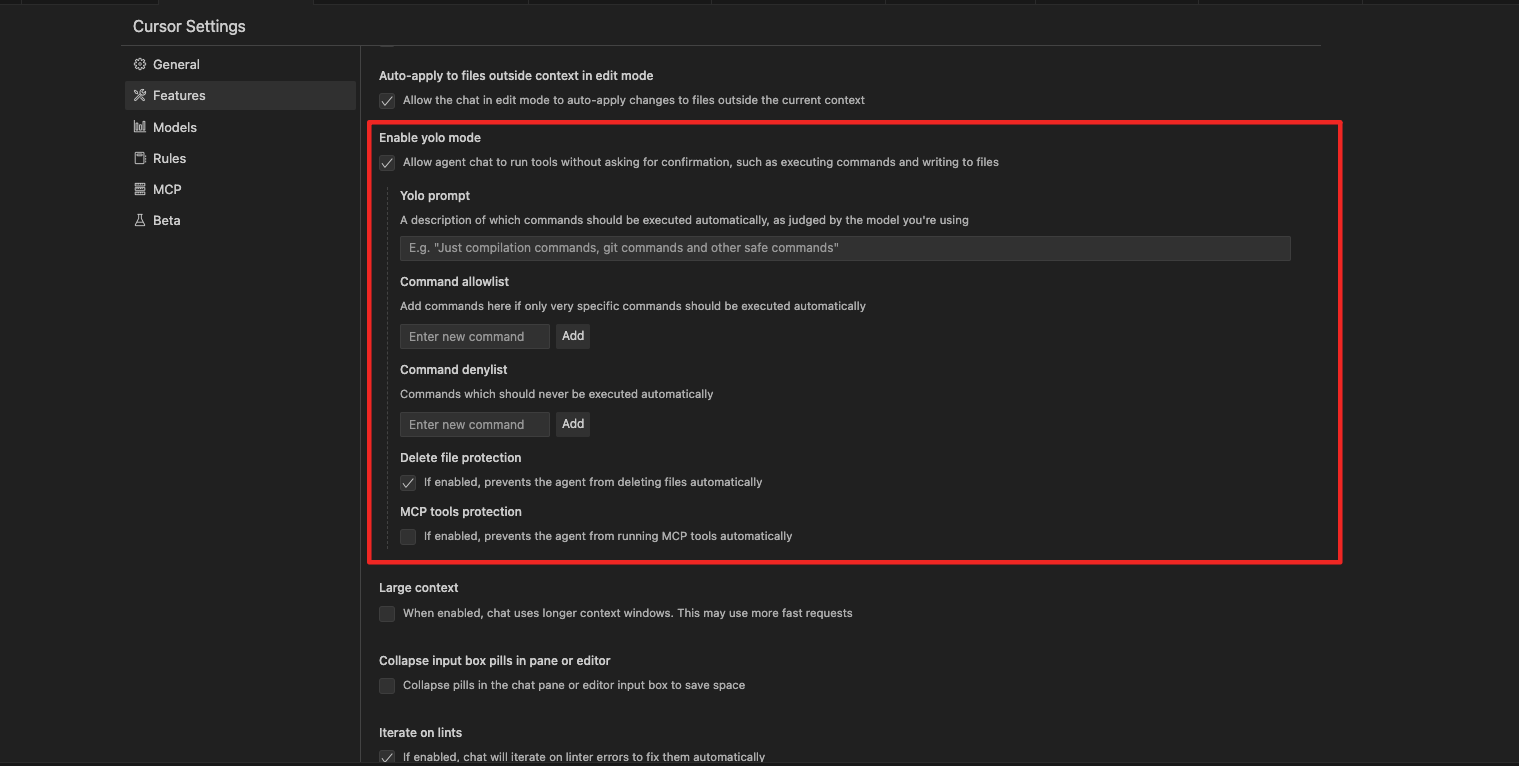Viewport: 1519px width, 766px height.
Task: Check Collapse input box pills option
Action: (387, 686)
